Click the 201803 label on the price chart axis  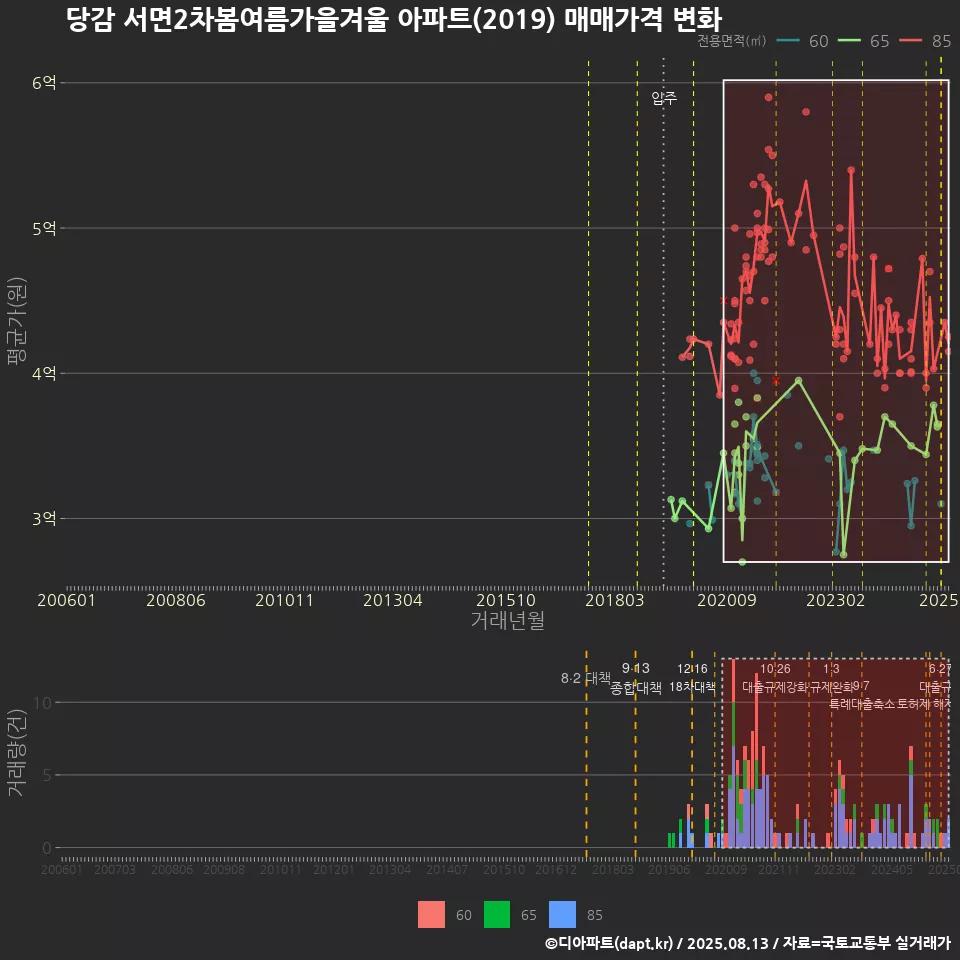tap(614, 600)
